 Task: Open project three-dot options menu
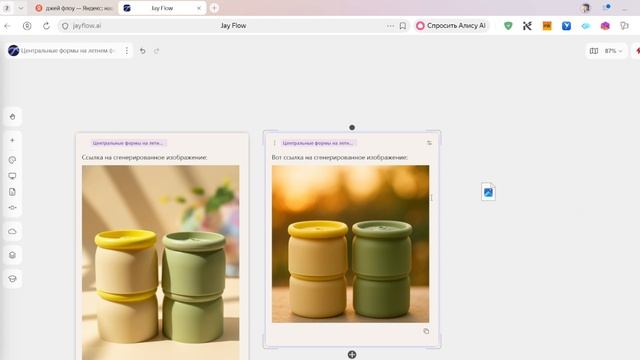pyautogui.click(x=127, y=51)
